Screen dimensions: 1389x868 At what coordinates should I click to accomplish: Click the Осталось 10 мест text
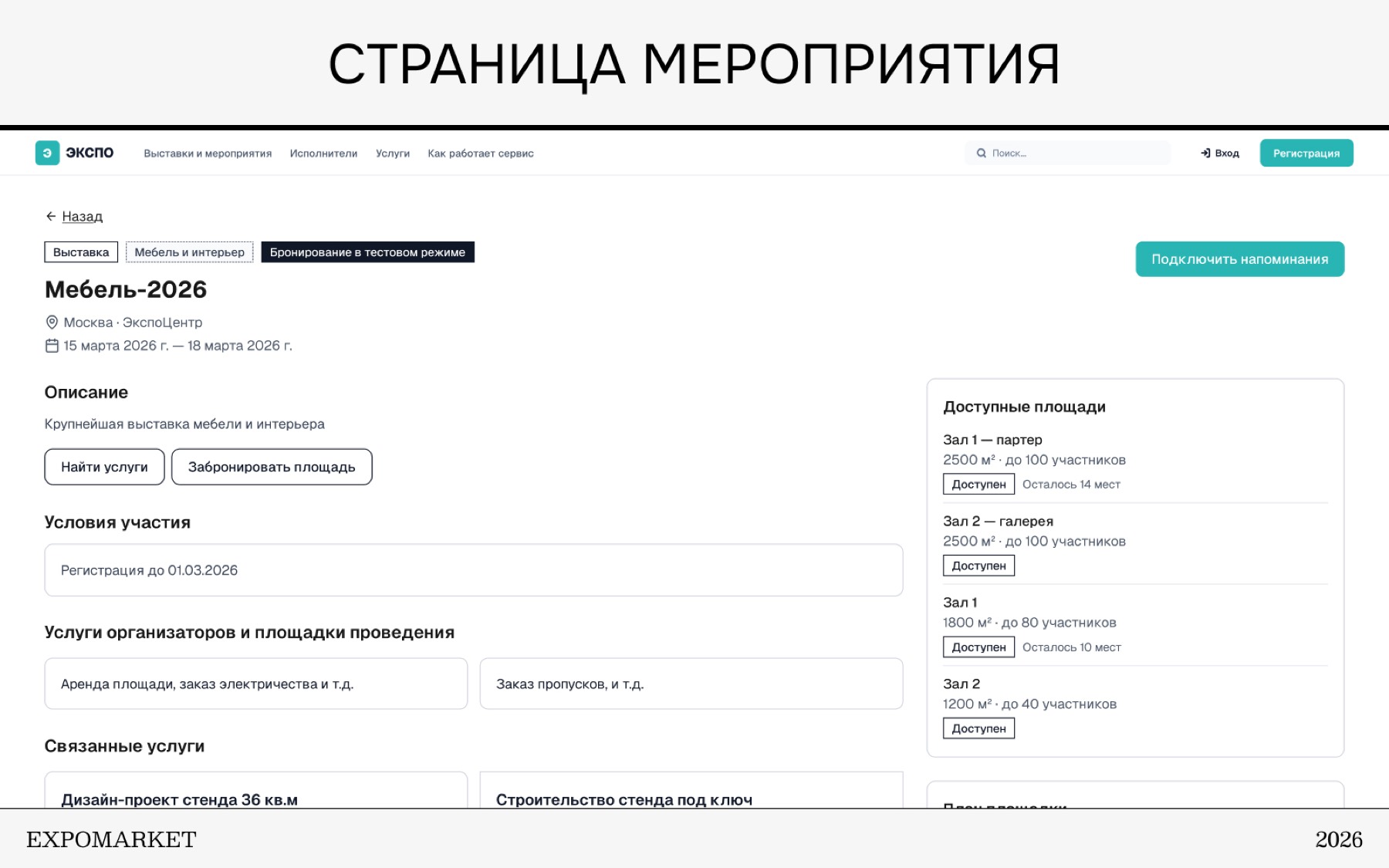pos(1071,647)
